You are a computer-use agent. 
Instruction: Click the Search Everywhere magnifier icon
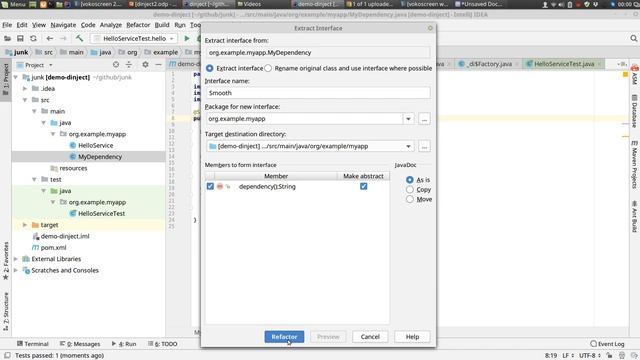coord(633,38)
